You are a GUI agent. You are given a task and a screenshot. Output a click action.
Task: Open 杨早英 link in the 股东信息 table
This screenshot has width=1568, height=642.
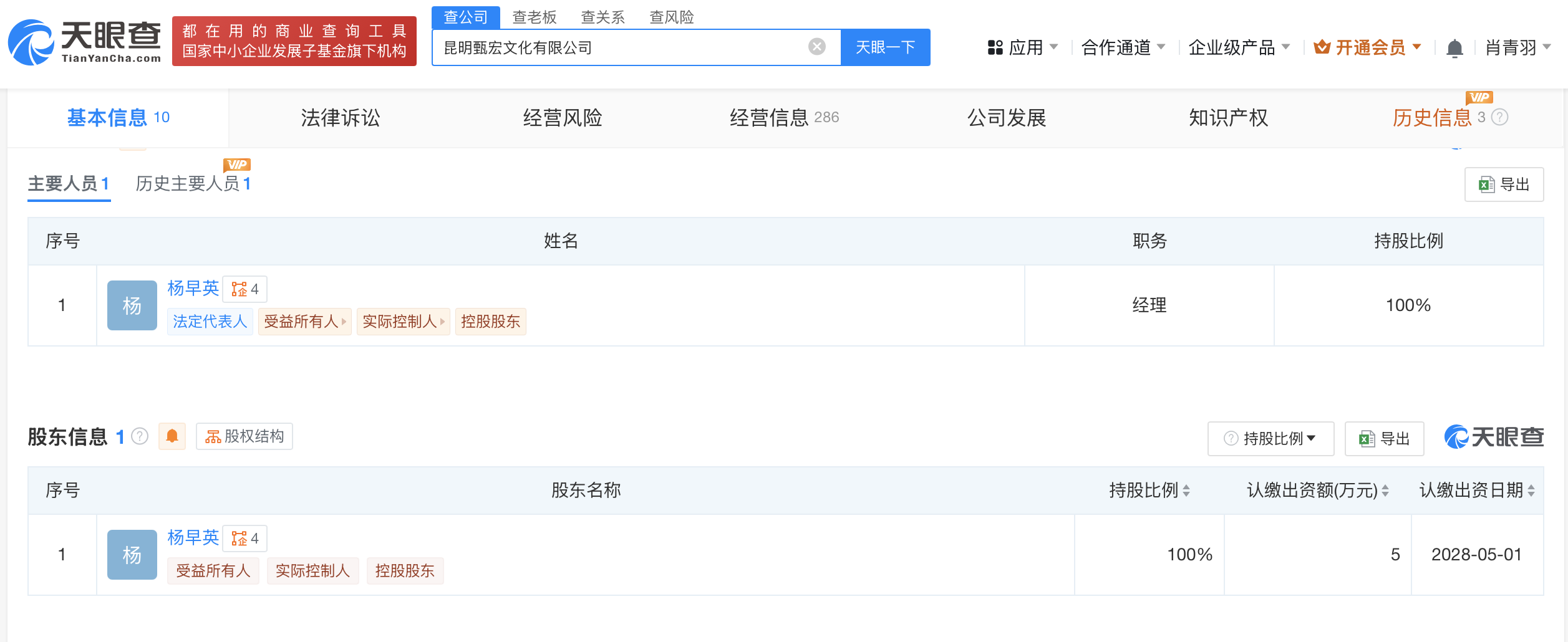(193, 537)
